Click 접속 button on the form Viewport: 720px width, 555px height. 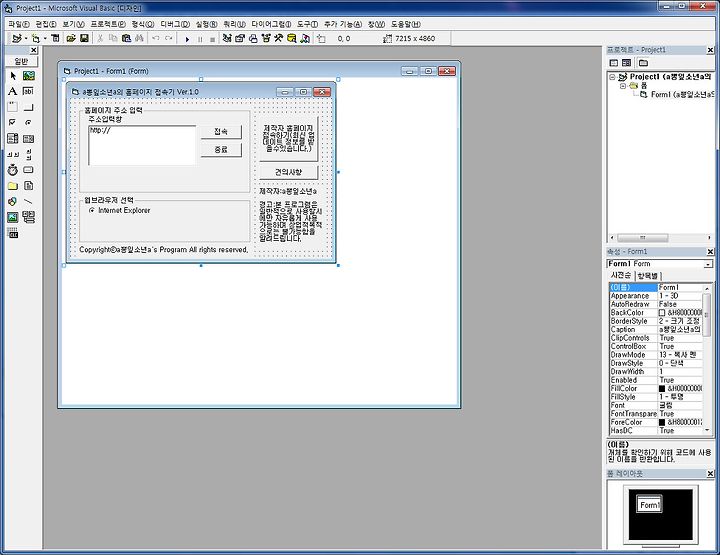[221, 132]
